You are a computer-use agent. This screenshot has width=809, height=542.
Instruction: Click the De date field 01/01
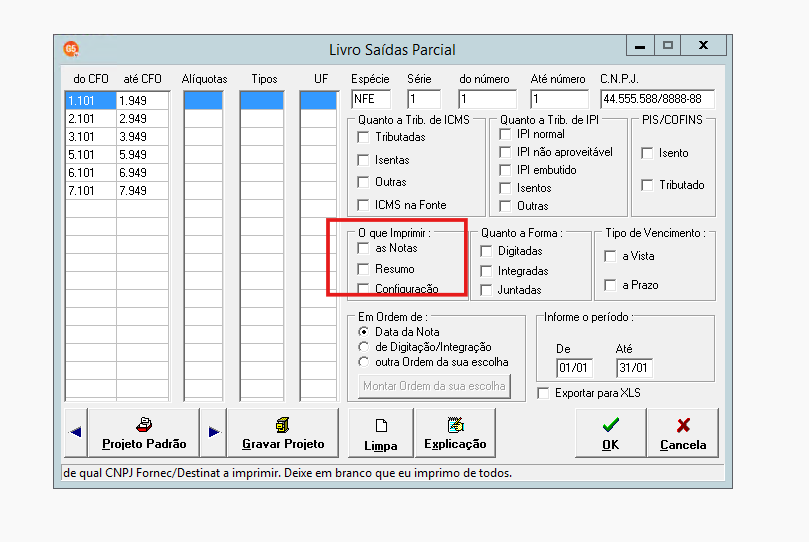pos(574,368)
